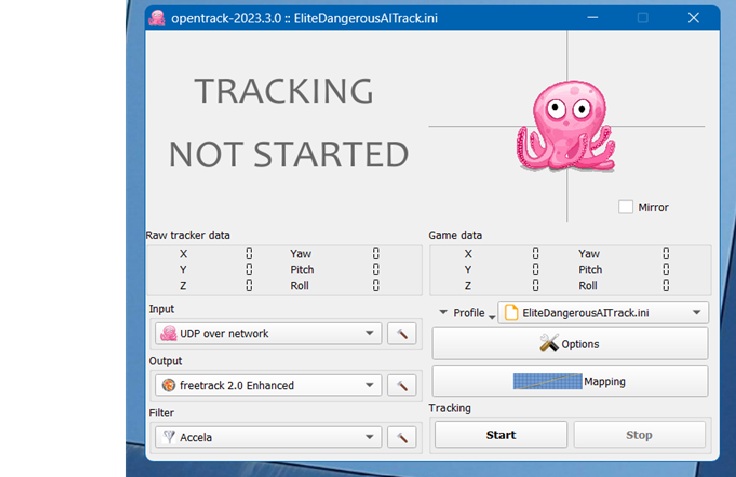Click the Raw tracker data Pitch value
This screenshot has height=477, width=736.
pyautogui.click(x=376, y=269)
